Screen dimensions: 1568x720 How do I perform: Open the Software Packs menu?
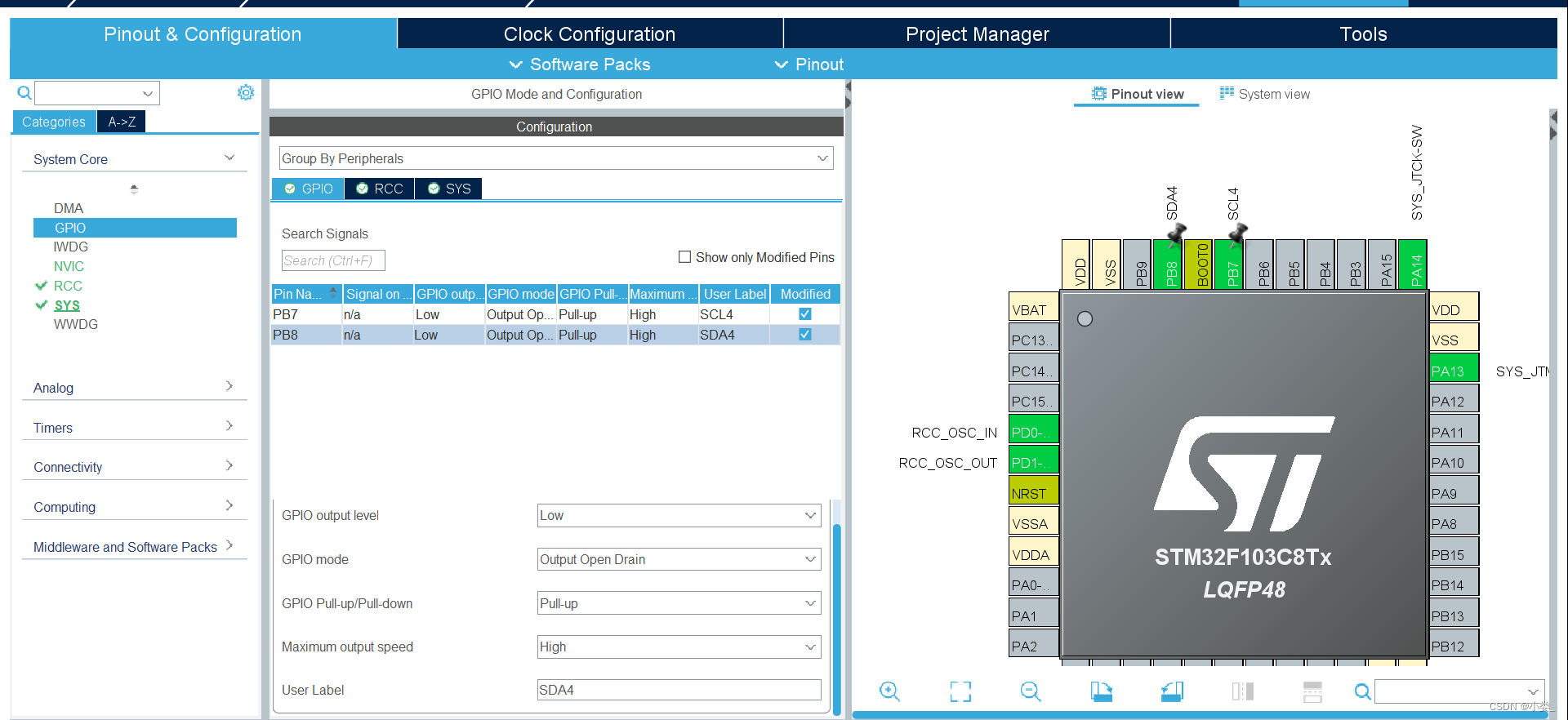(x=580, y=64)
